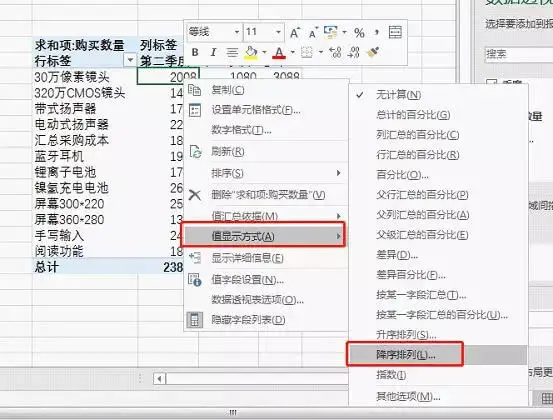Click the copy icon beside 复制

point(194,90)
